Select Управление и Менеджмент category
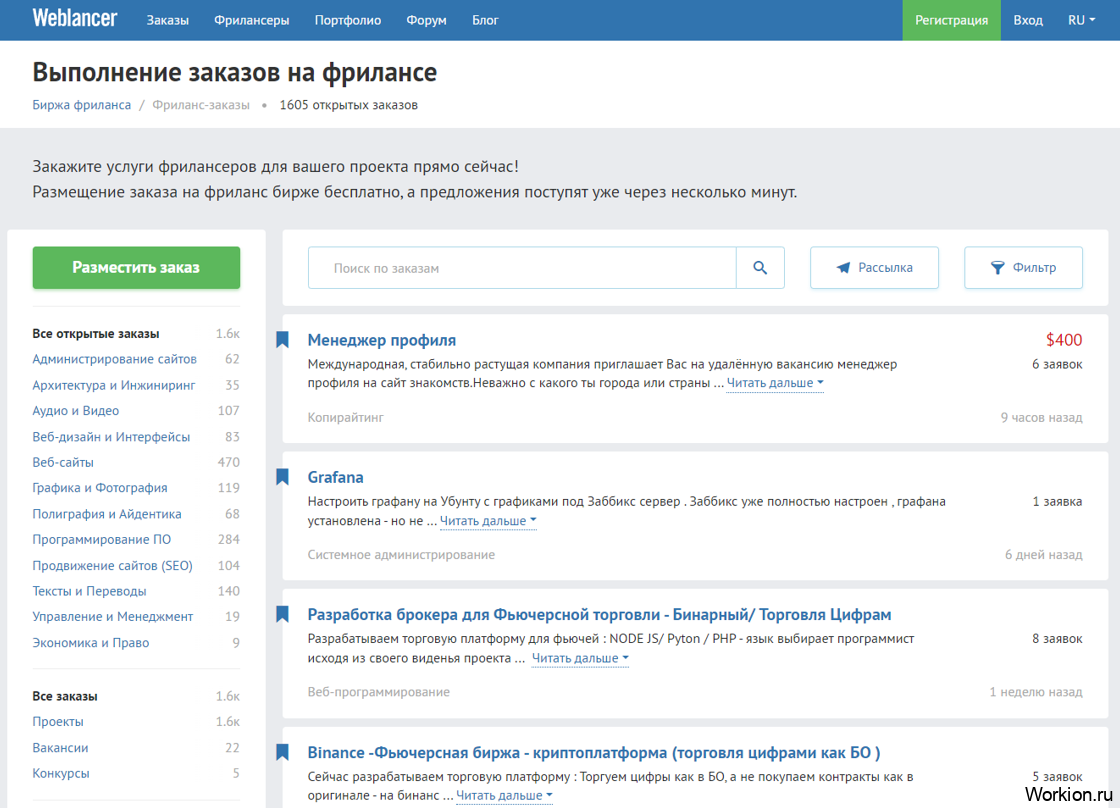This screenshot has width=1120, height=808. (x=113, y=617)
